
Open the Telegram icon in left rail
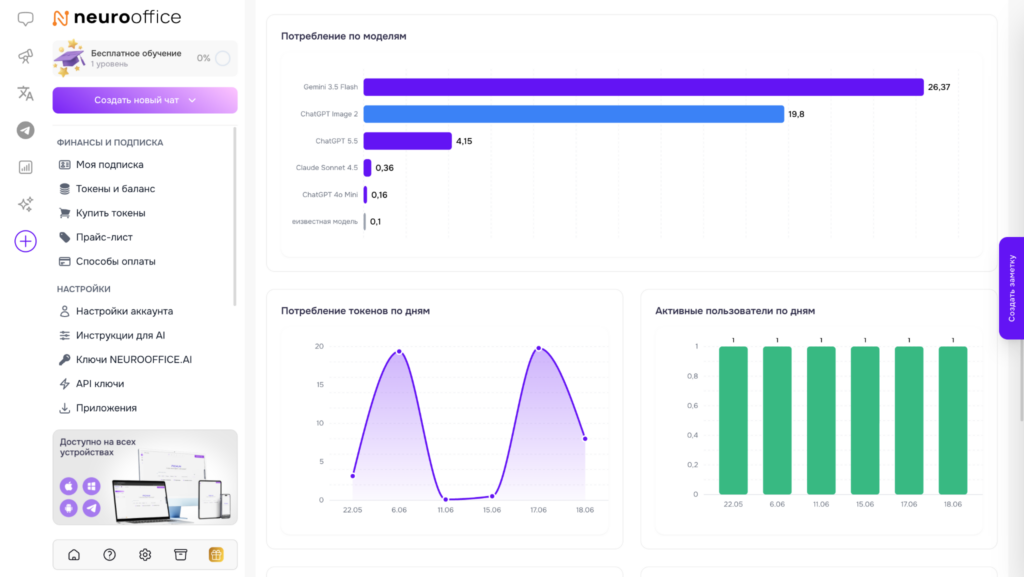click(25, 131)
